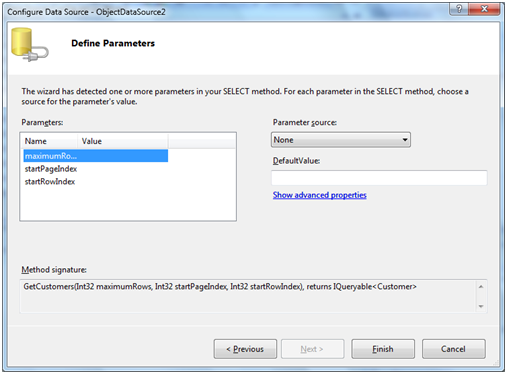Open Show advanced properties link

coord(319,195)
